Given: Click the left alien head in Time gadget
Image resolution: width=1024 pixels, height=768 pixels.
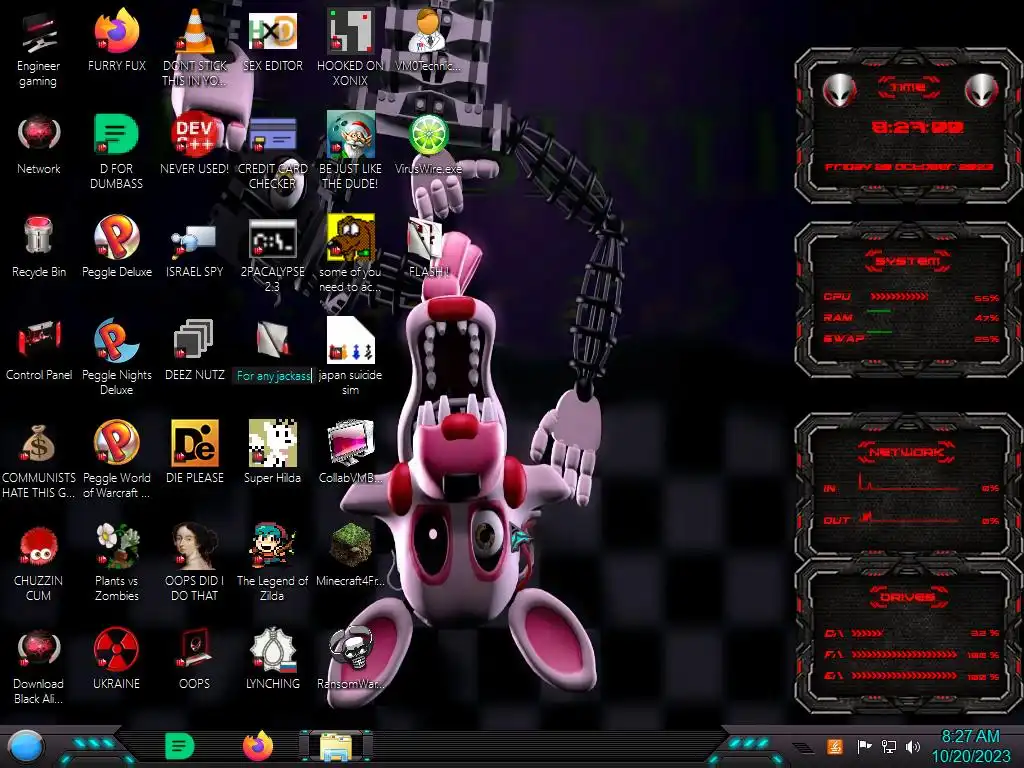Looking at the screenshot, I should pos(839,90).
